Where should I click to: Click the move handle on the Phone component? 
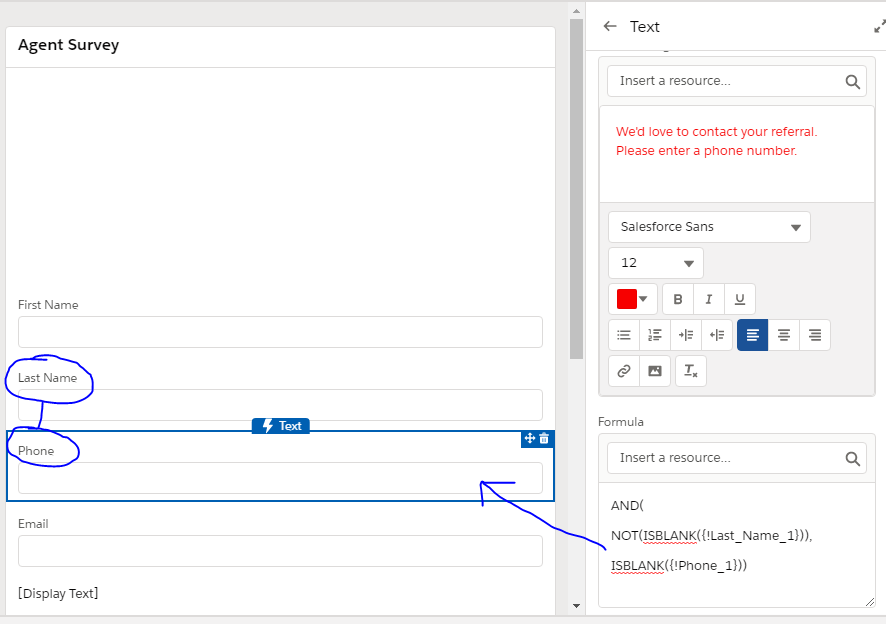click(x=530, y=438)
